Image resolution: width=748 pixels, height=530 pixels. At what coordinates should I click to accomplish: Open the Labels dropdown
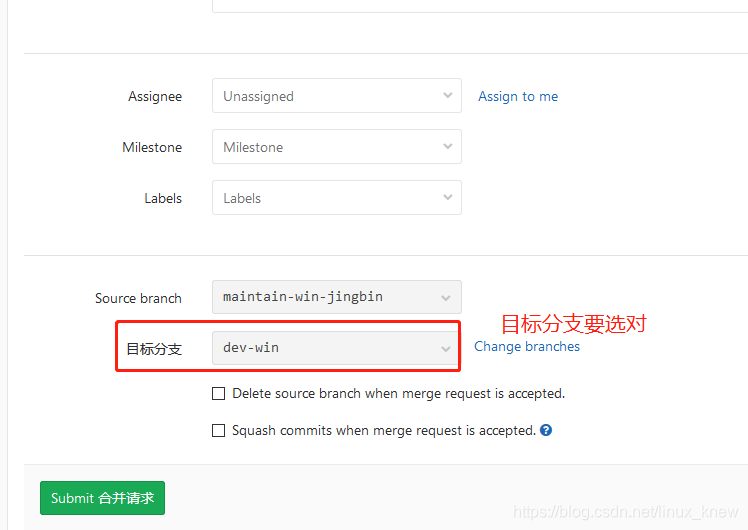[x=337, y=197]
